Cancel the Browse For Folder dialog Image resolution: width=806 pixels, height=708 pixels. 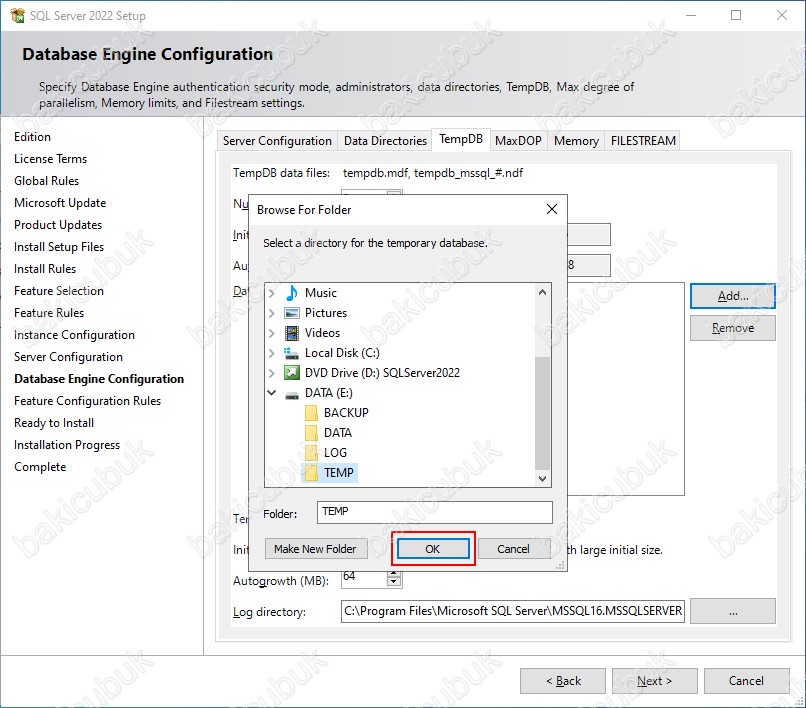(514, 549)
